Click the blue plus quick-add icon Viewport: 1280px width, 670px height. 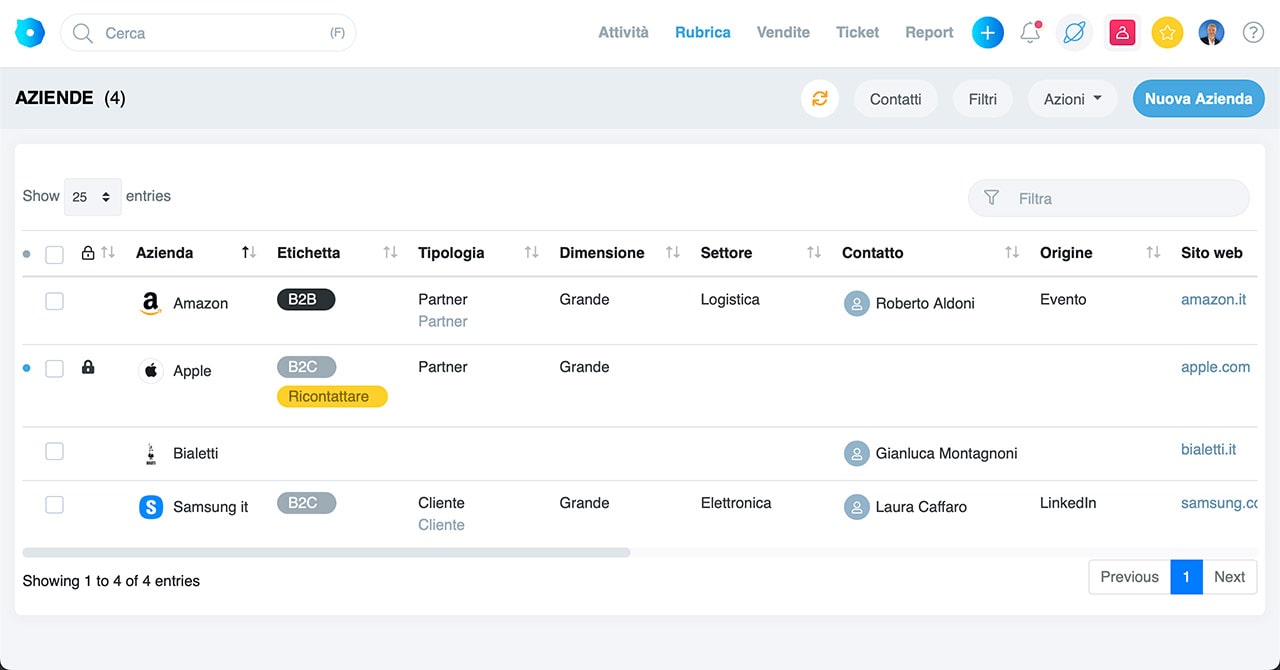[x=987, y=33]
